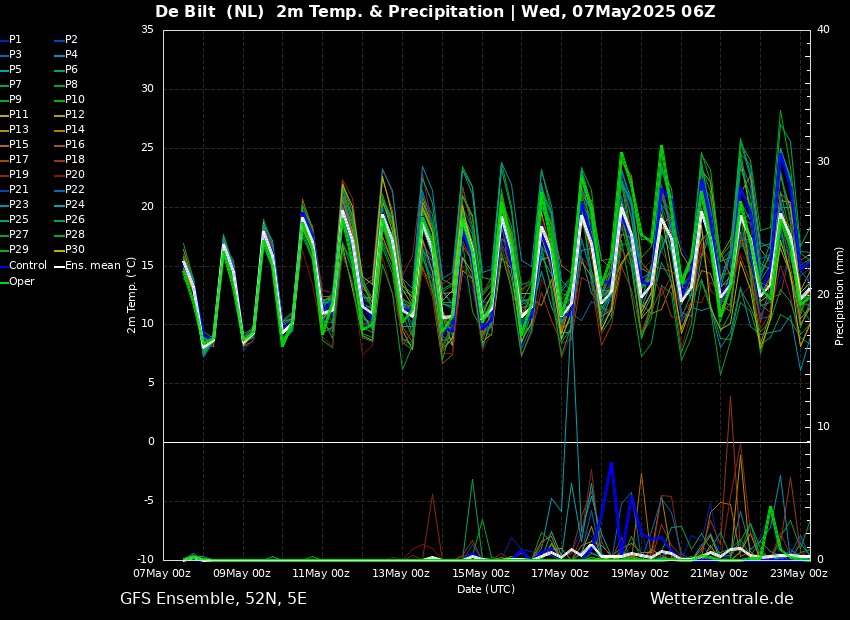Screen dimensions: 850x620
Task: Select the 07May 00z date tick label
Action: click(x=162, y=574)
